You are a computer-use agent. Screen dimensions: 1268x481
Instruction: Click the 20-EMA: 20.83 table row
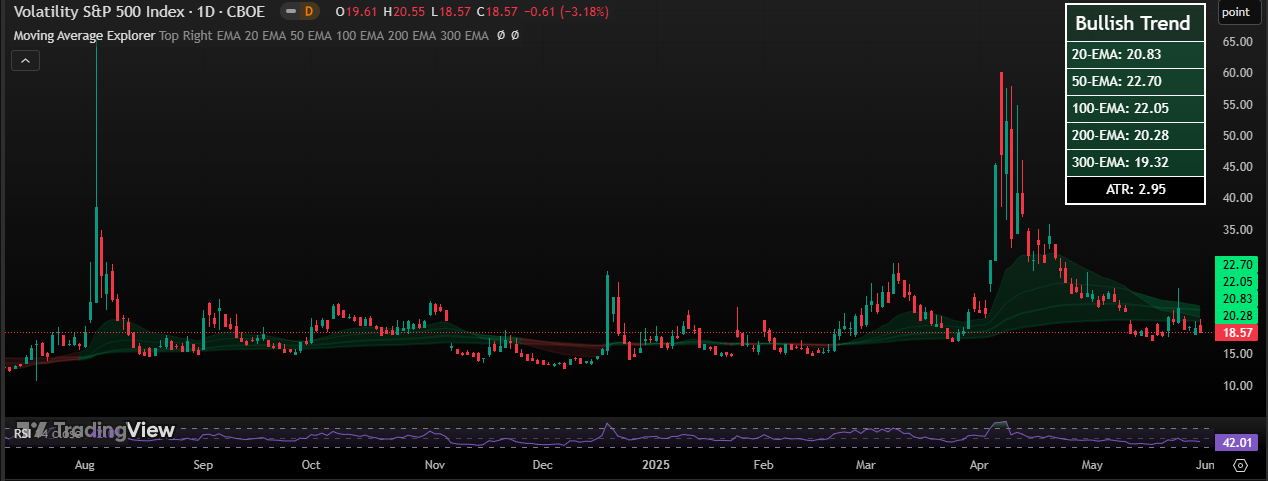click(1135, 54)
